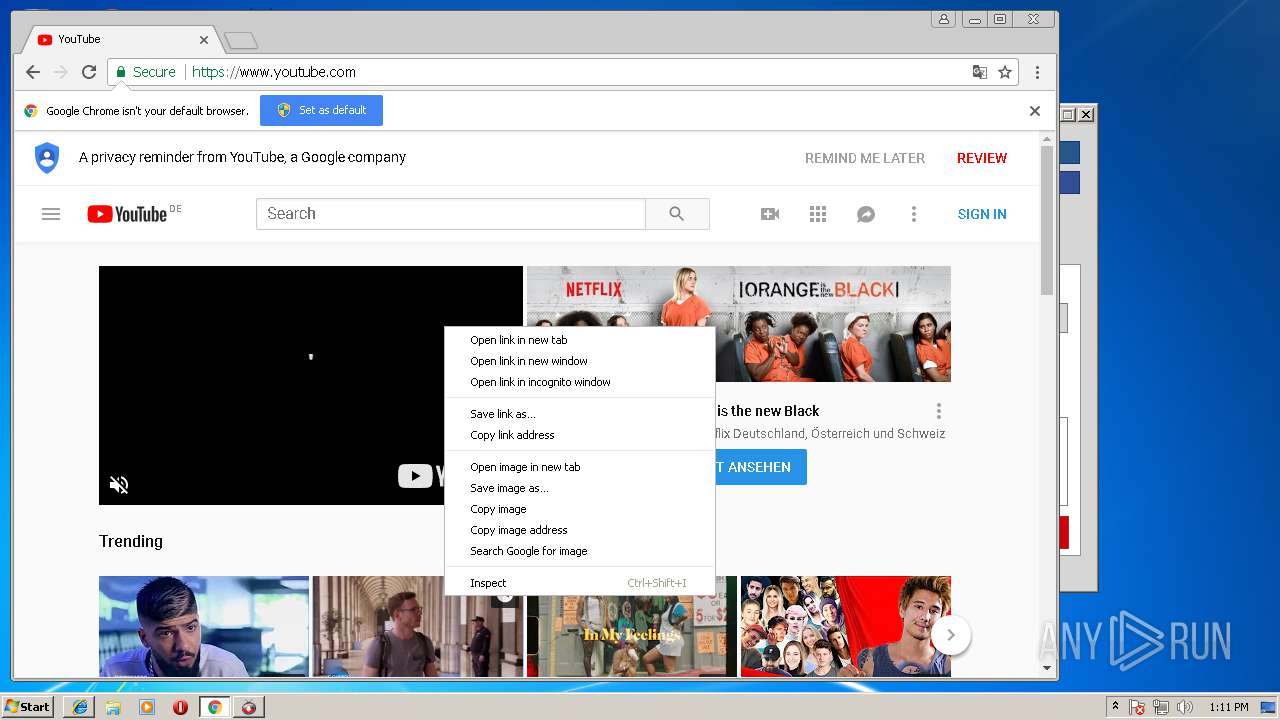Click the YouTube search input field

(451, 214)
